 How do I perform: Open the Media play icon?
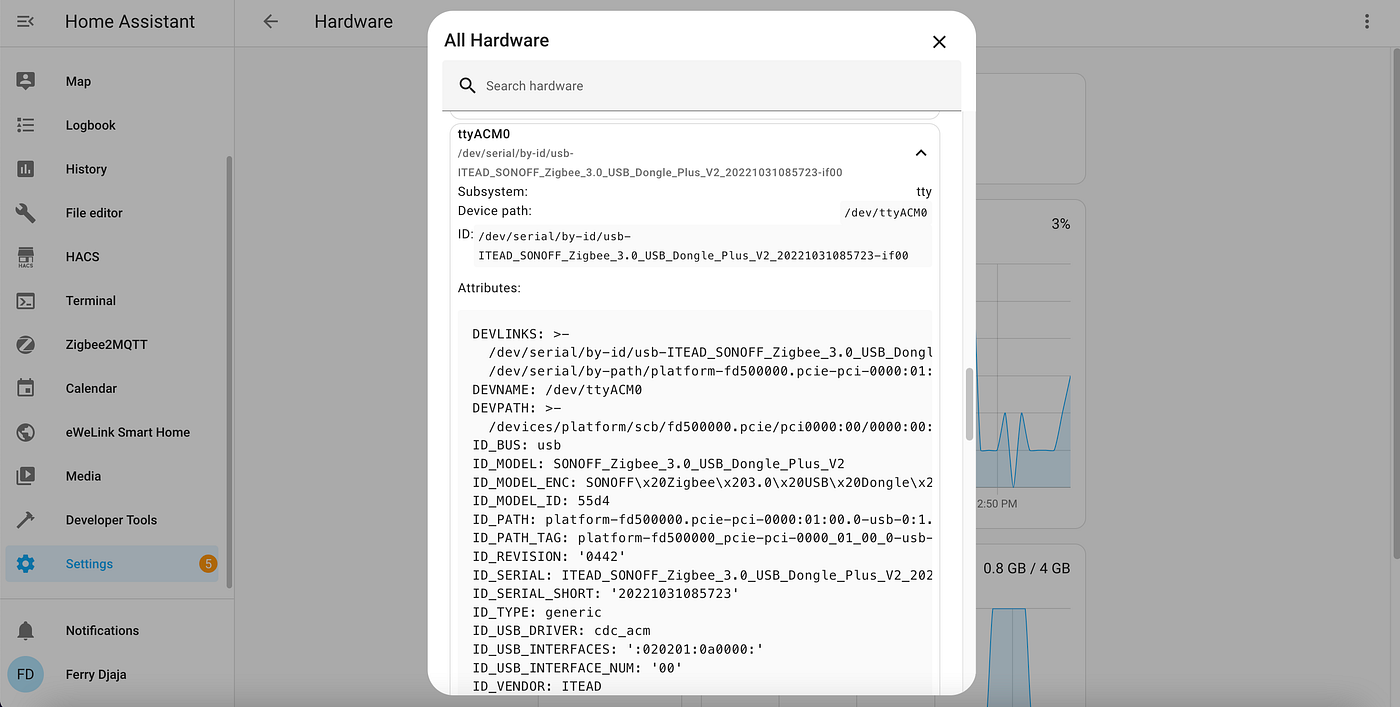point(26,476)
